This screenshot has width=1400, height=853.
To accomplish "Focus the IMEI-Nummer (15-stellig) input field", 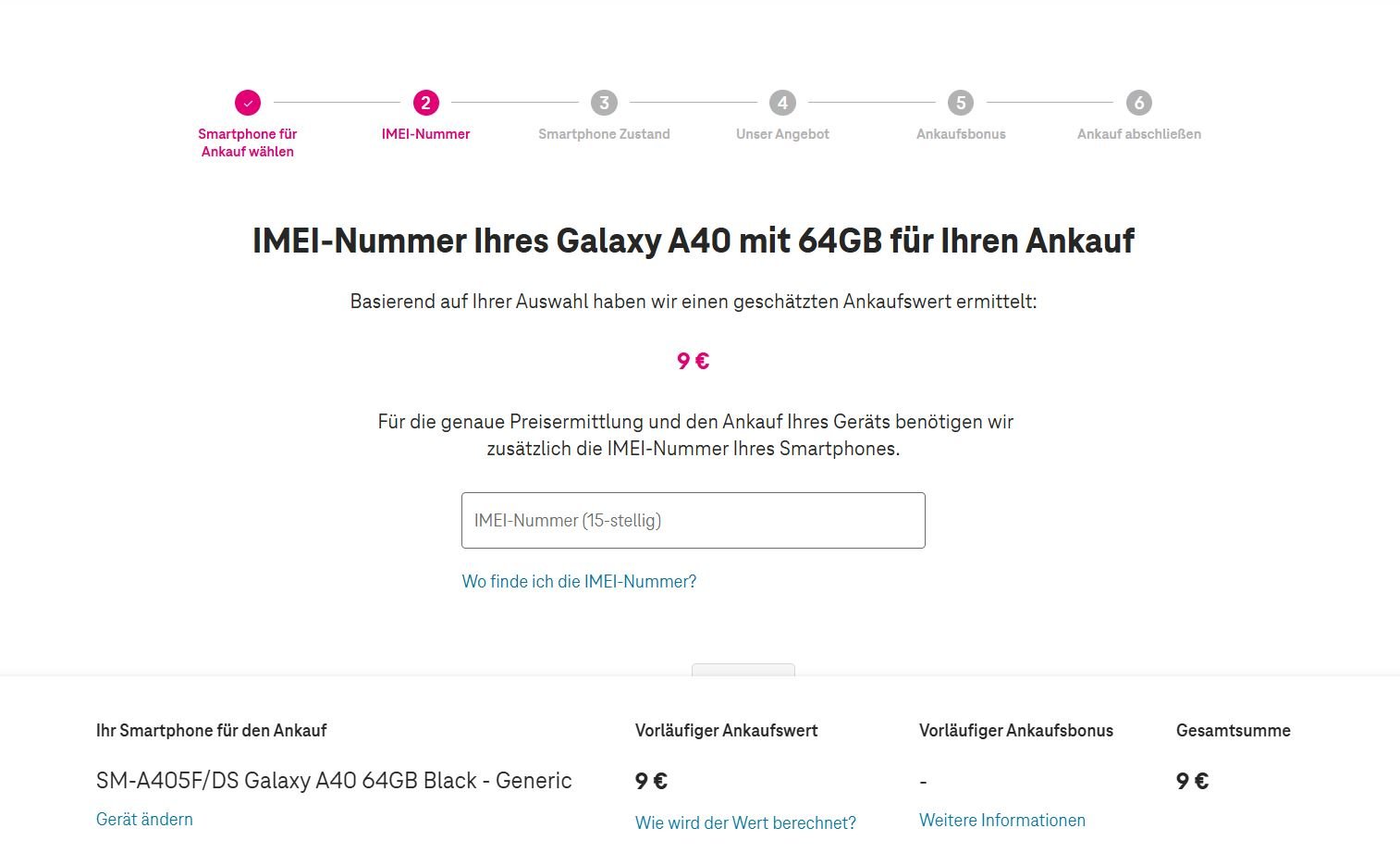I will [x=693, y=520].
